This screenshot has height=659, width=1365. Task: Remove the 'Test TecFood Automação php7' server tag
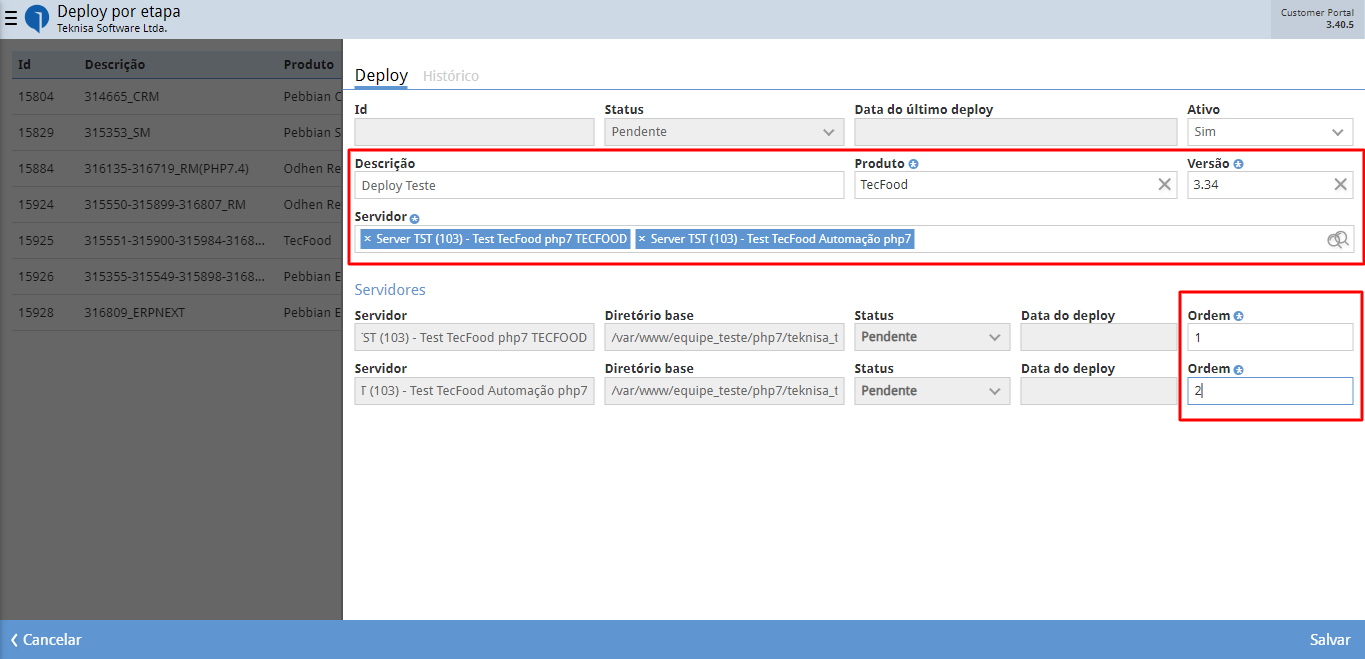click(642, 239)
